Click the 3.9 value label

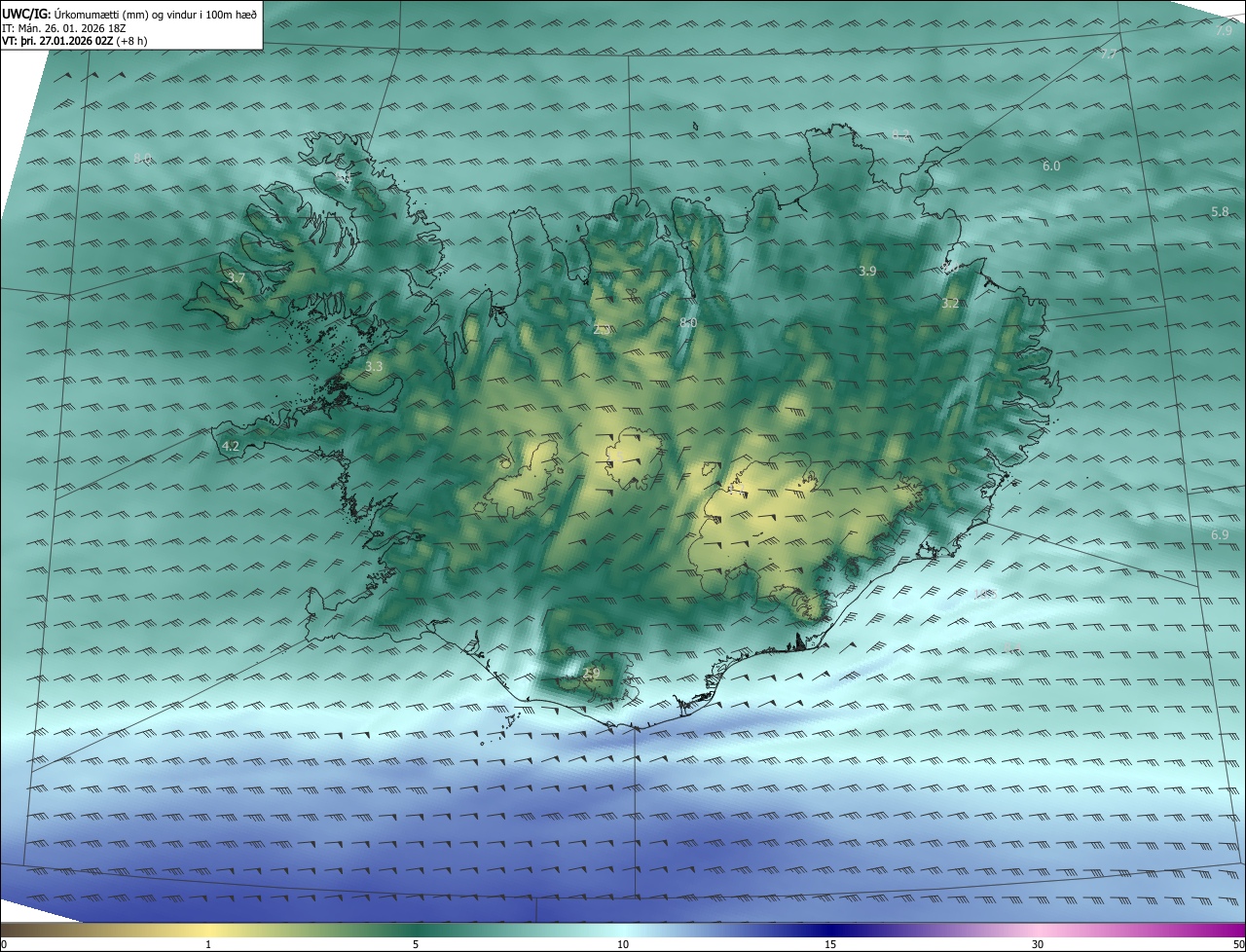pyautogui.click(x=868, y=271)
